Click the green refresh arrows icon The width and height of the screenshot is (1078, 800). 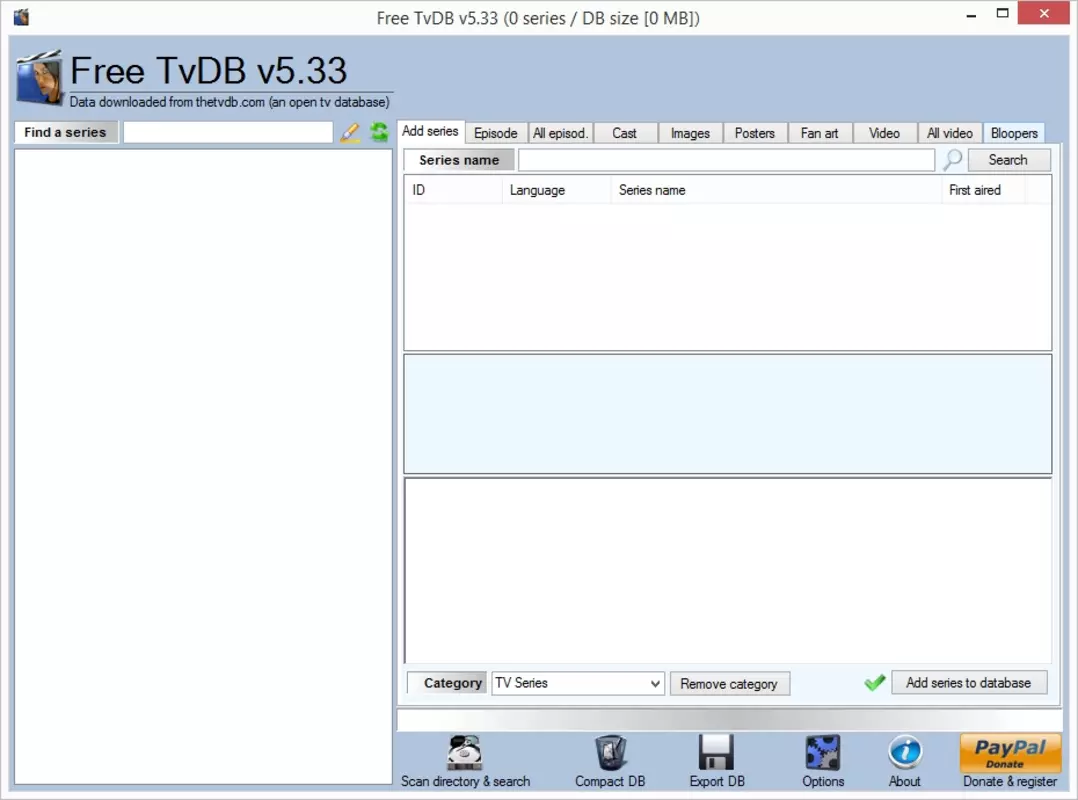tap(379, 132)
